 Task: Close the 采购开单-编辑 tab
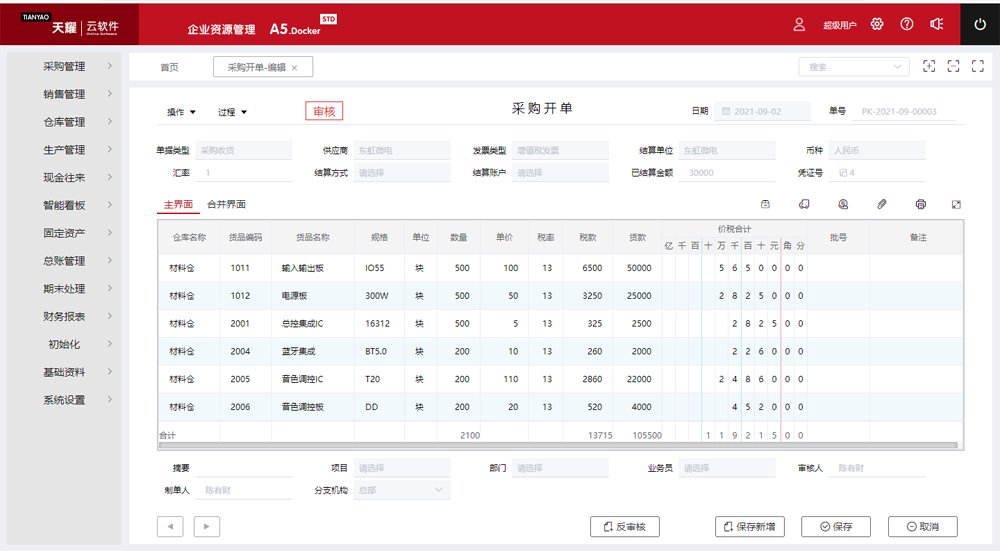click(x=294, y=67)
